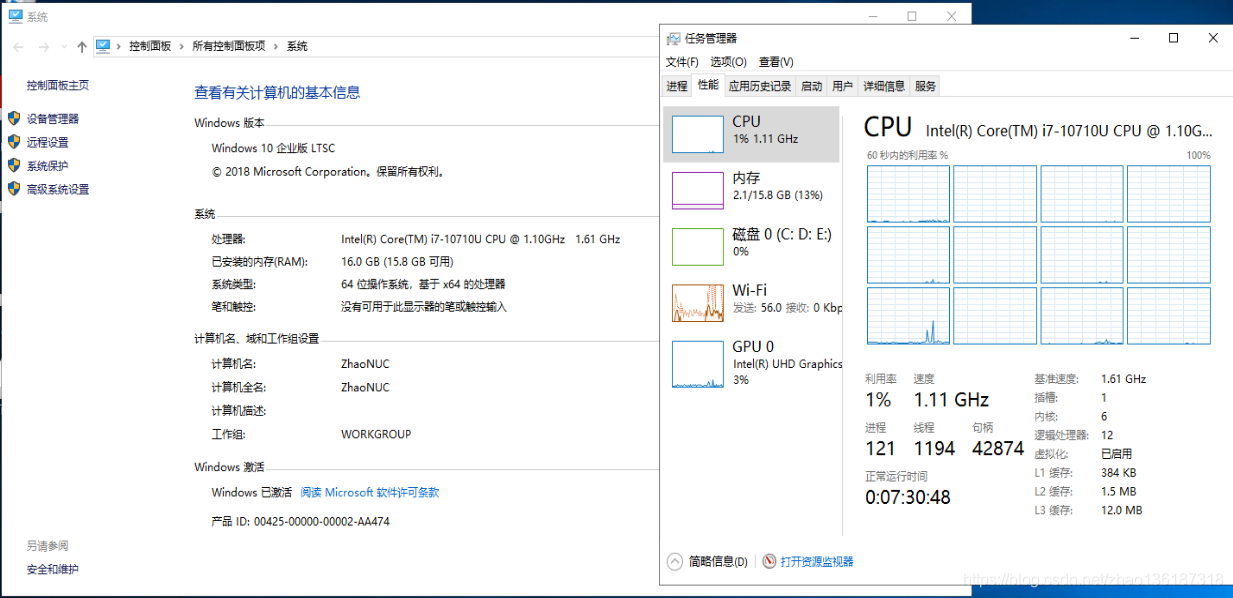Expand chevron after 所有控制面板项 breadcrumb

pos(276,46)
